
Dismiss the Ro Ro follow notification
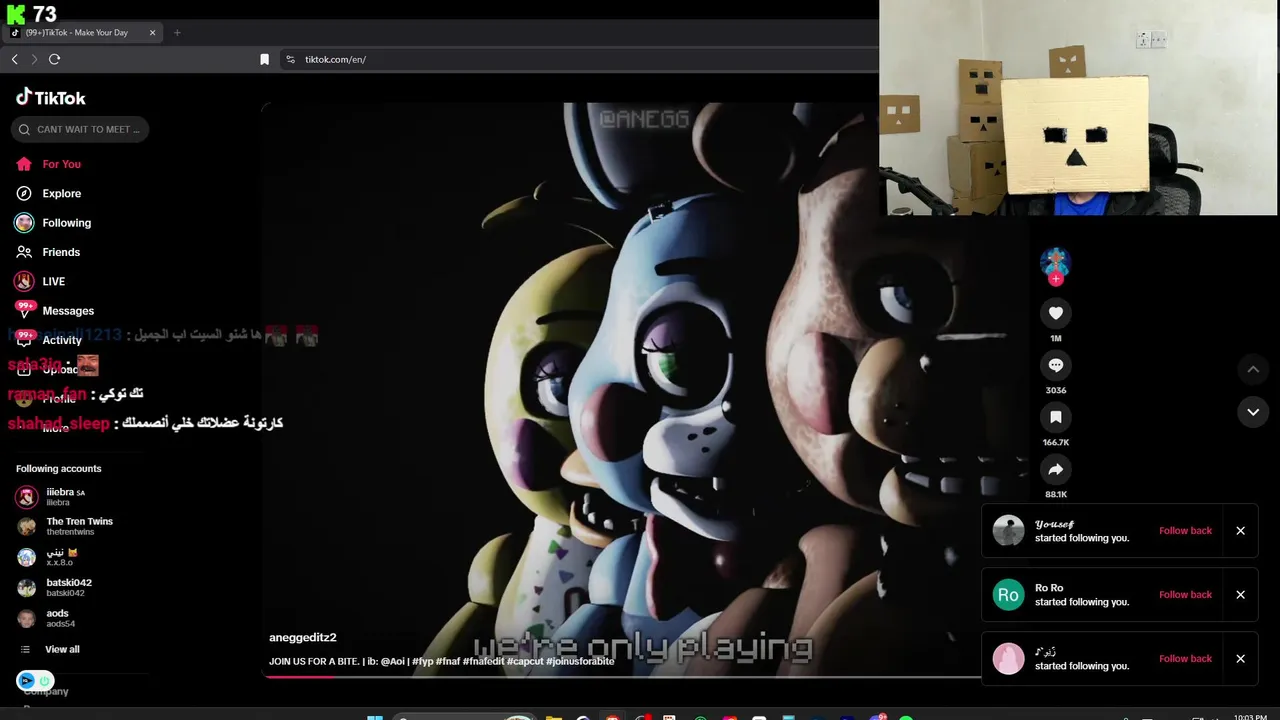tap(1240, 595)
